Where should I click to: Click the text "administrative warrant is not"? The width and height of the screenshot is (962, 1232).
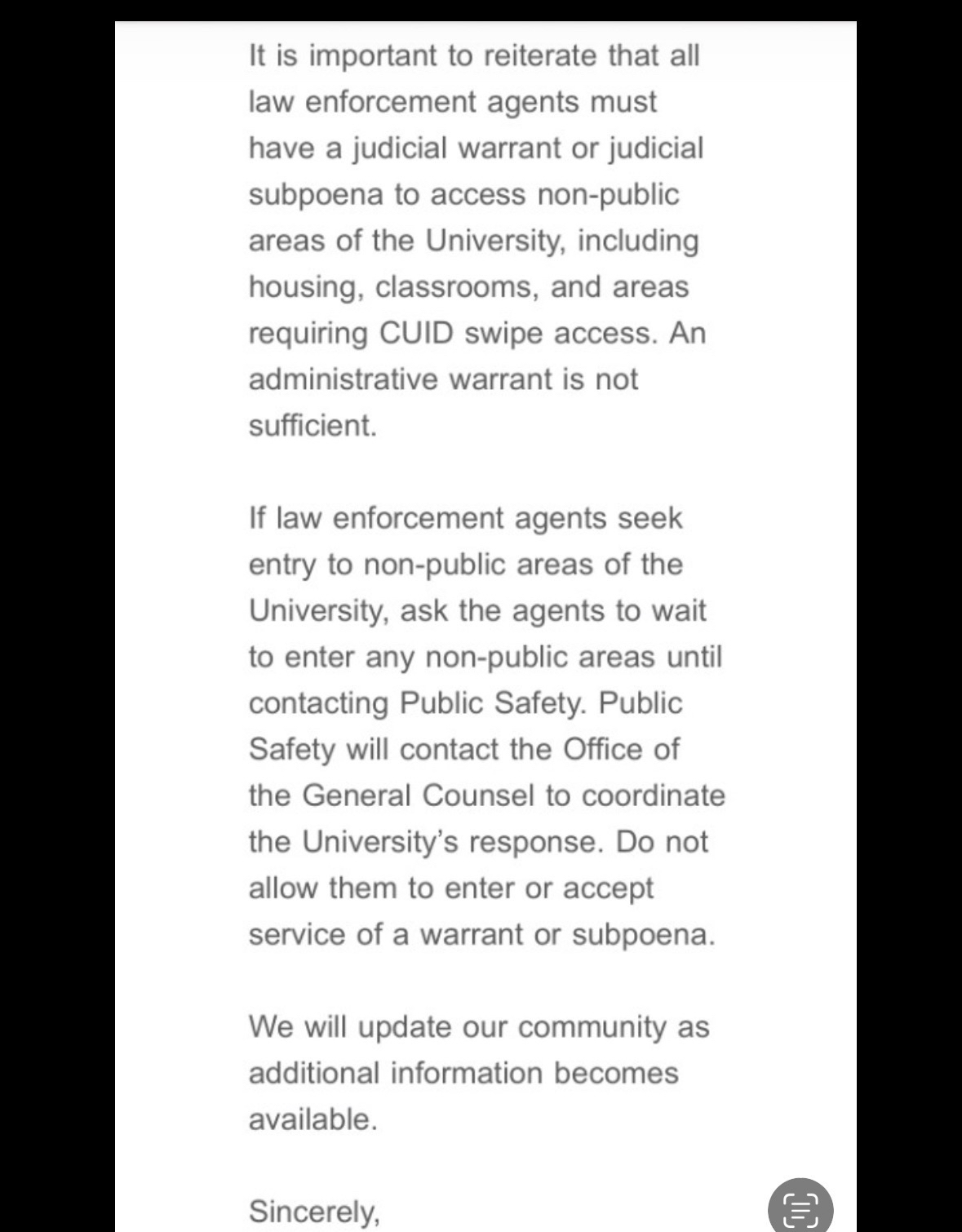443,379
